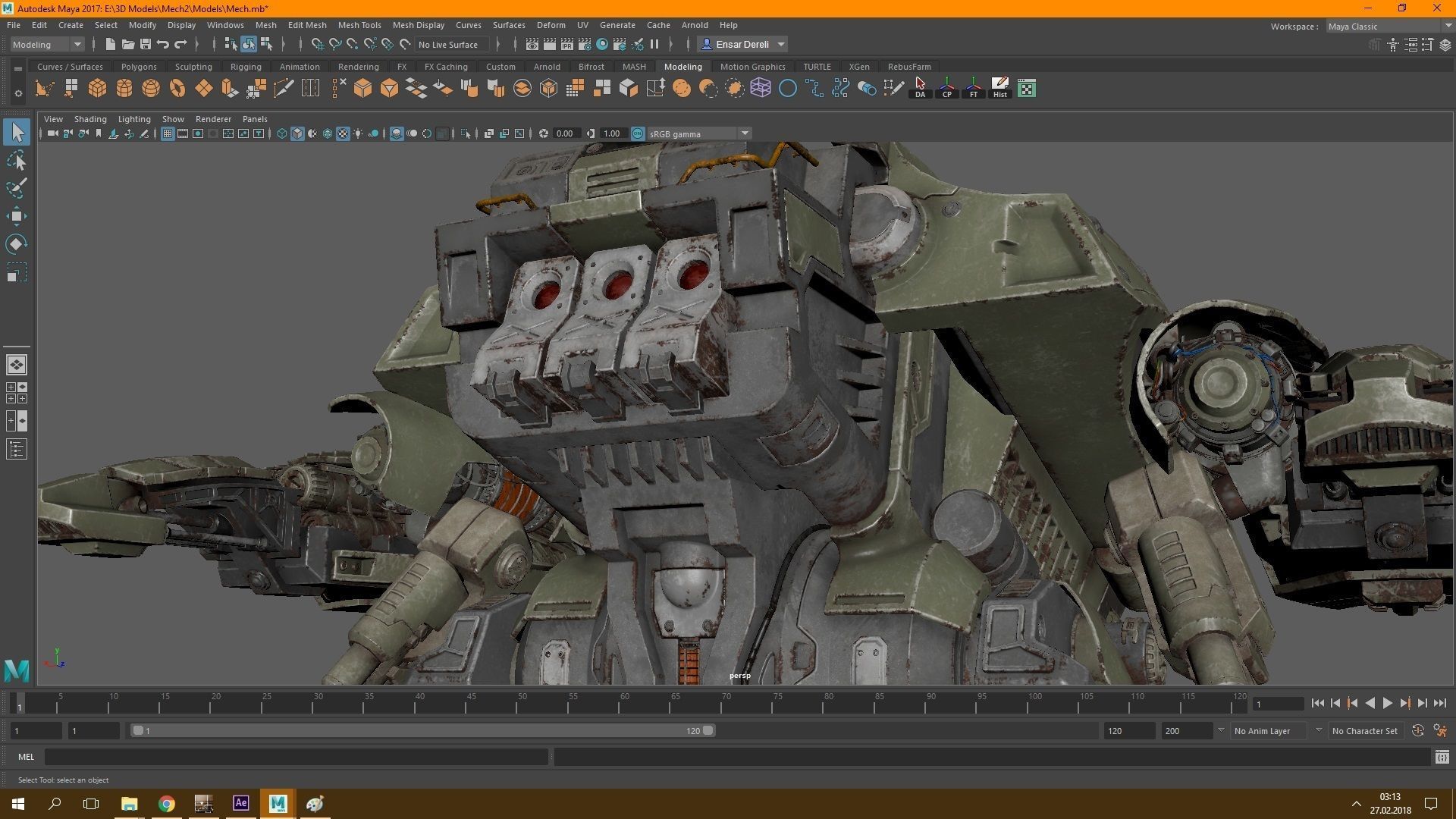Viewport: 1456px width, 819px height.
Task: Choose the Move tool in the toolbox
Action: [17, 216]
